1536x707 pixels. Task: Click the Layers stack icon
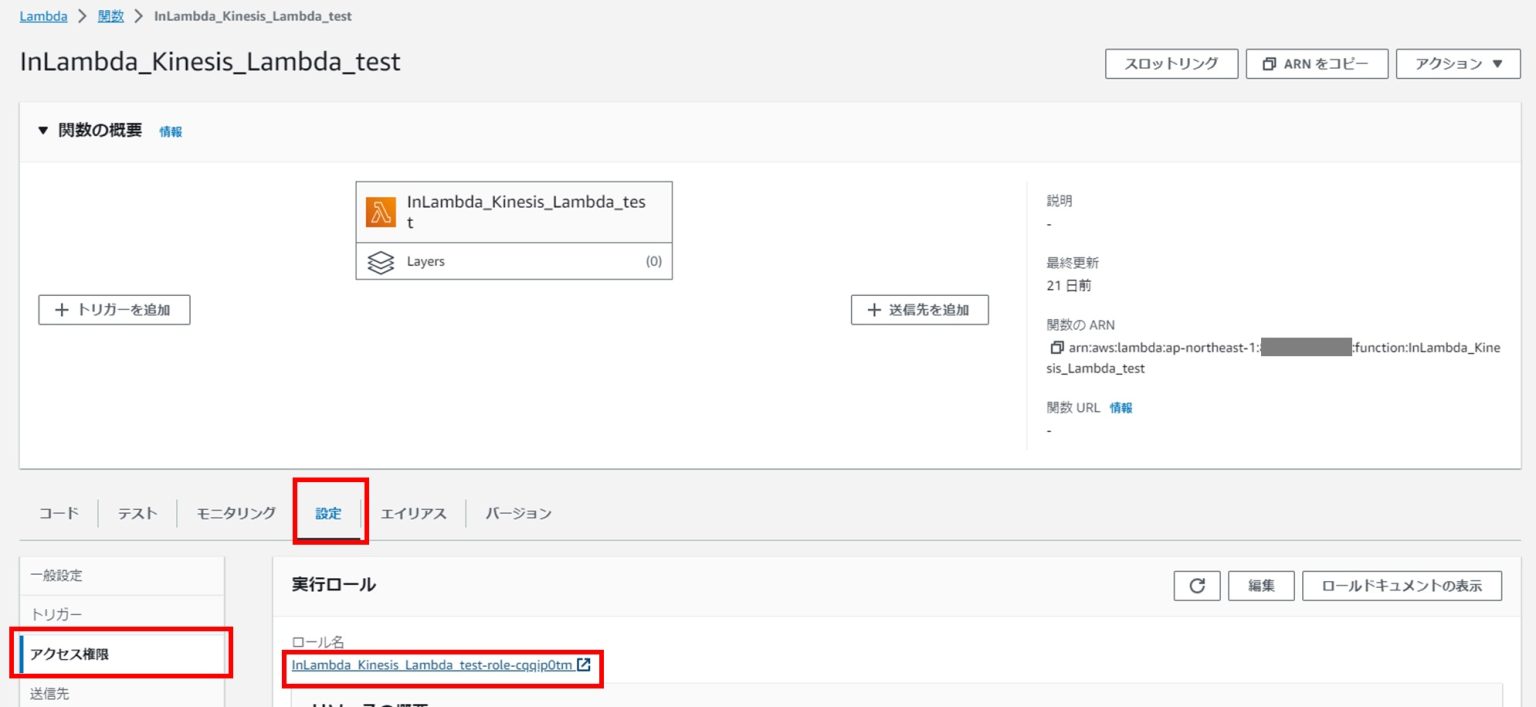tap(381, 262)
